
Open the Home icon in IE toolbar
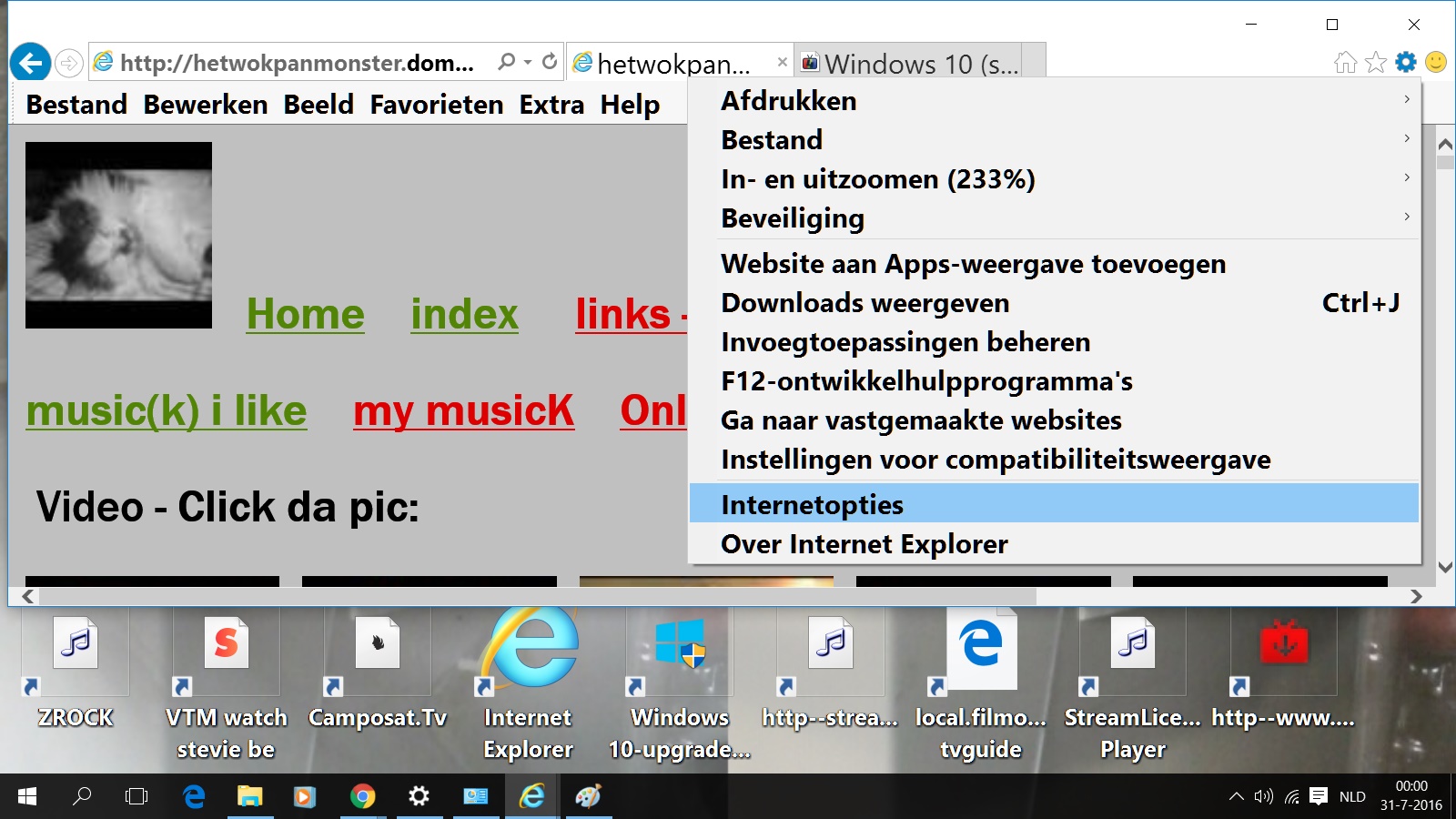tap(1345, 62)
